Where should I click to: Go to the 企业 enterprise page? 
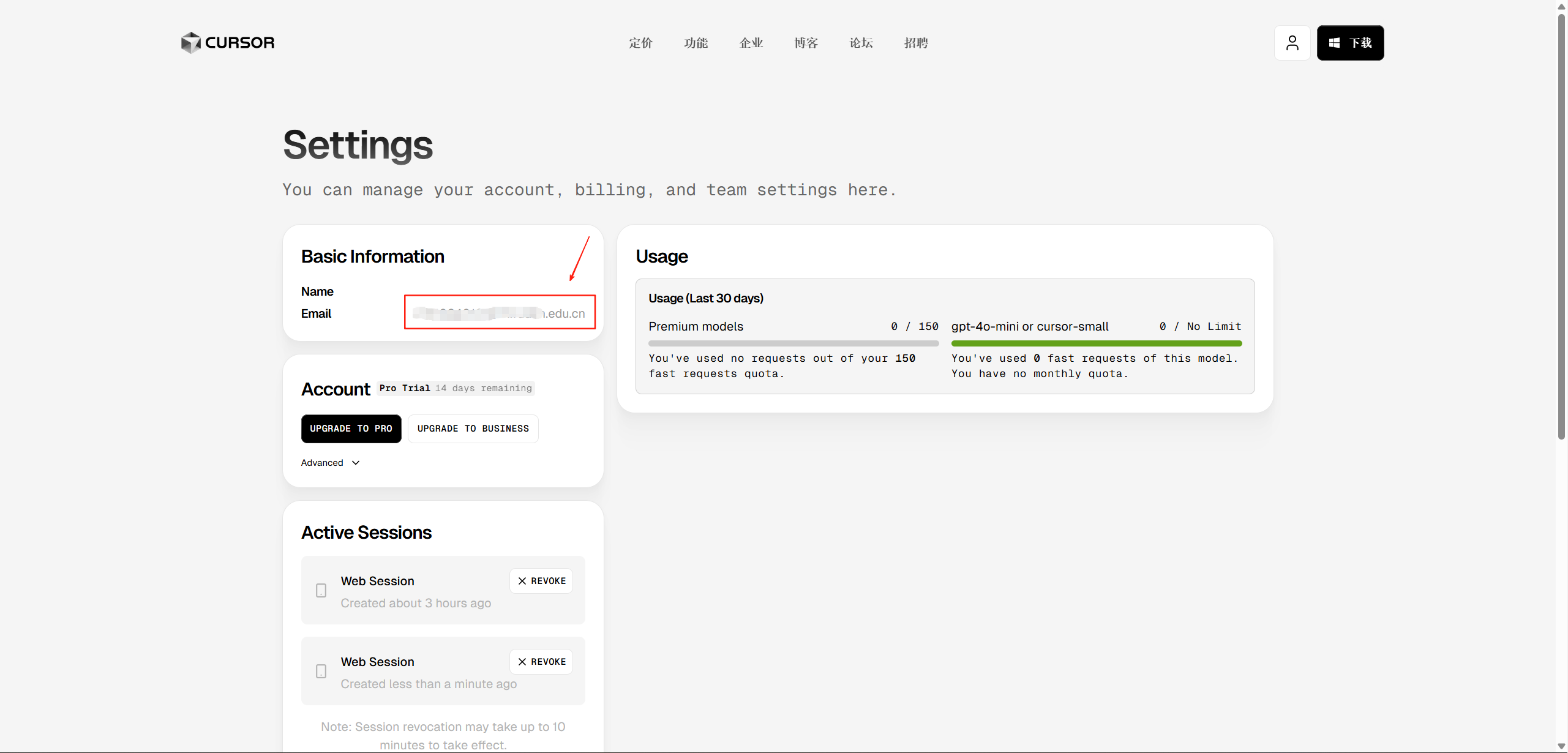[751, 43]
